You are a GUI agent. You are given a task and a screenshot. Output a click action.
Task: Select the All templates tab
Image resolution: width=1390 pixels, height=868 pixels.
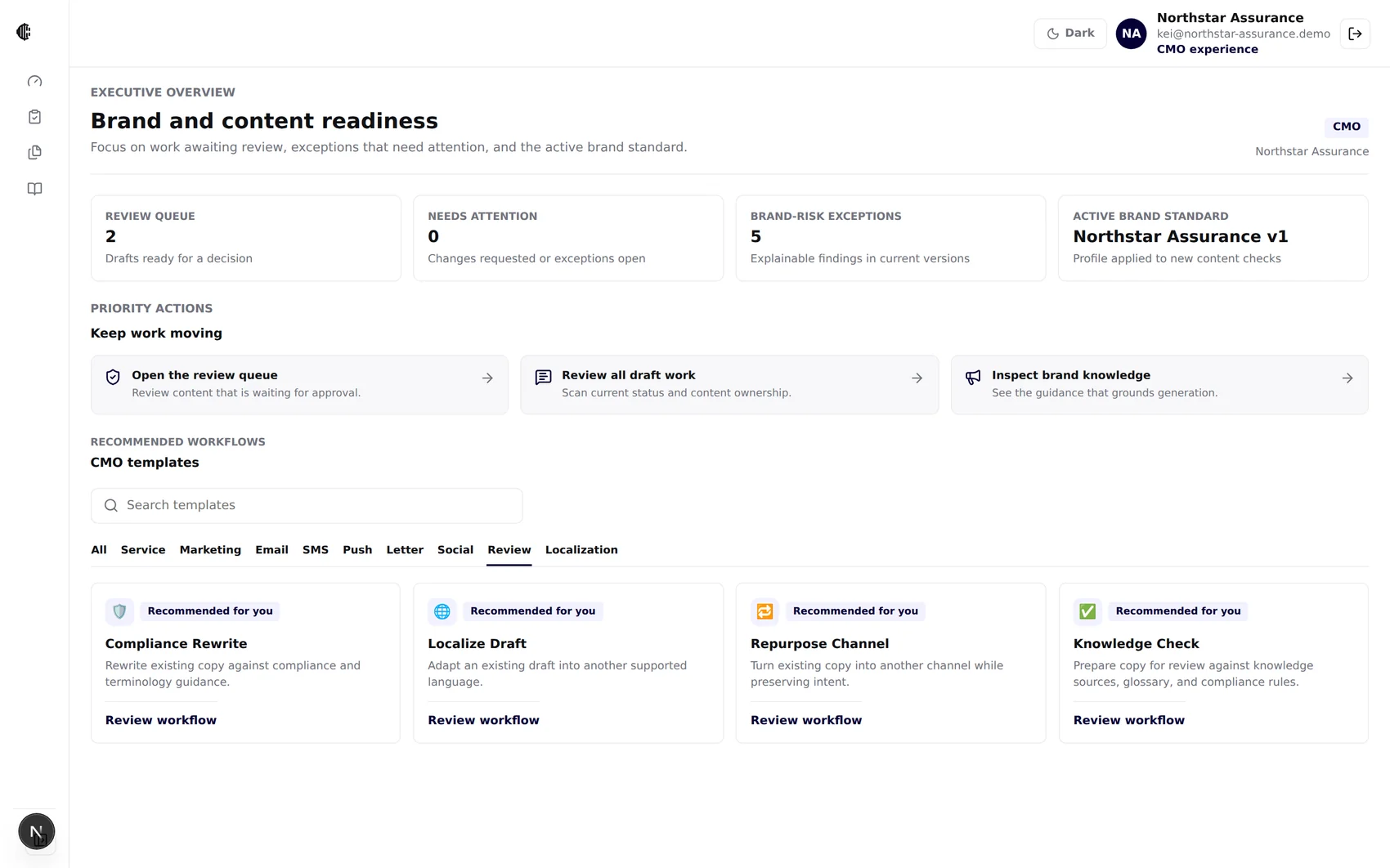(99, 550)
